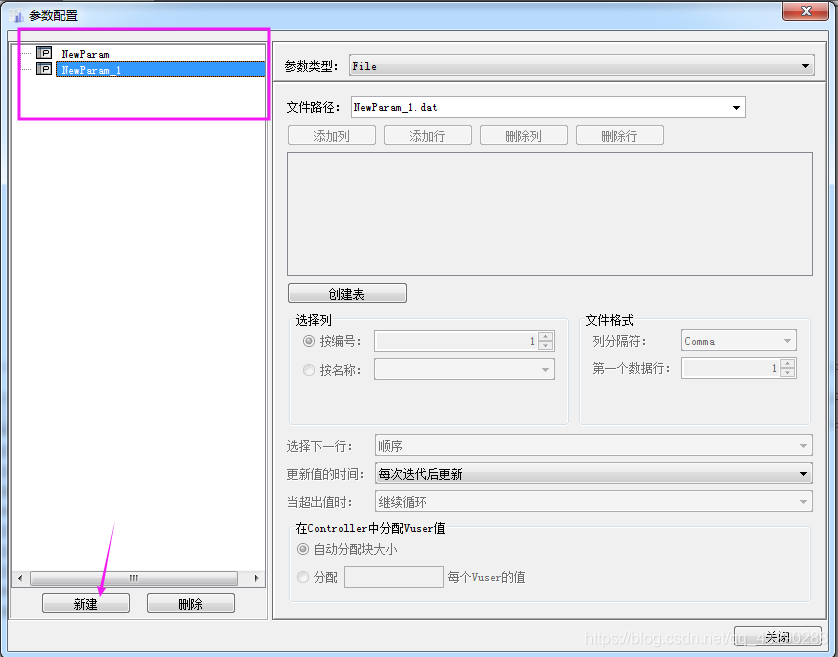Open the 列分隔符 Comma dropdown
This screenshot has width=838, height=657.
pos(786,340)
